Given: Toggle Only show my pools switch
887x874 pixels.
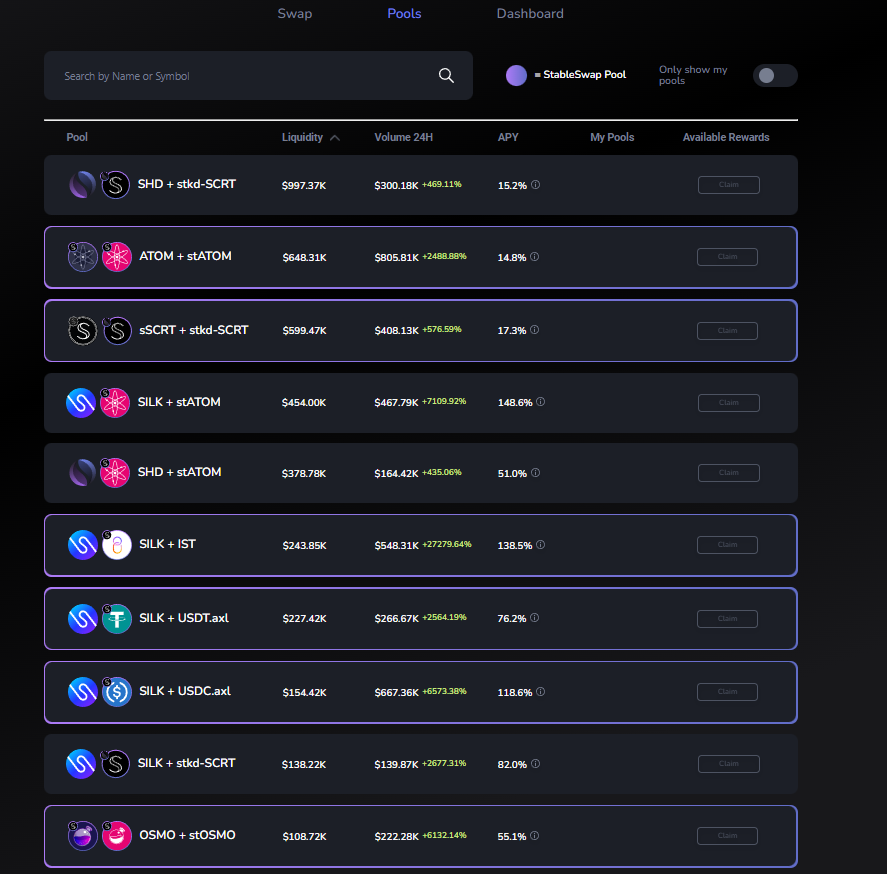Looking at the screenshot, I should (775, 75).
